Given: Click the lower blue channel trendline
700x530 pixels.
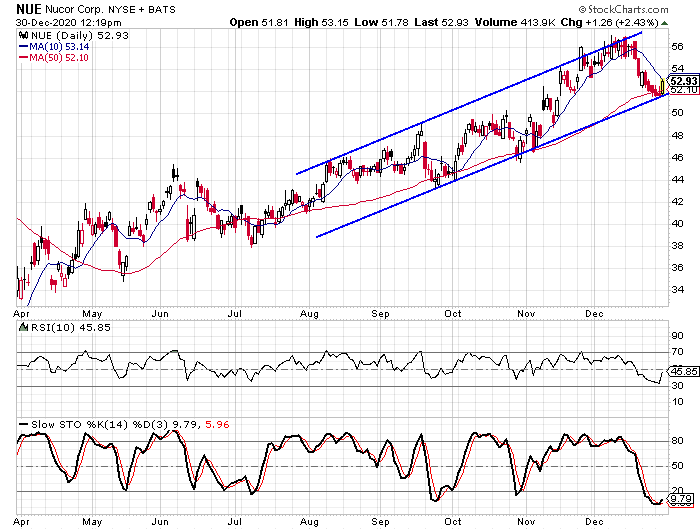Looking at the screenshot, I should (x=492, y=165).
